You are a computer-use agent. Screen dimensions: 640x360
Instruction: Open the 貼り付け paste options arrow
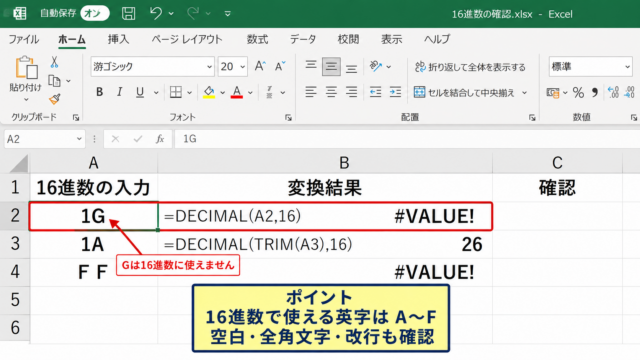[x=26, y=100]
